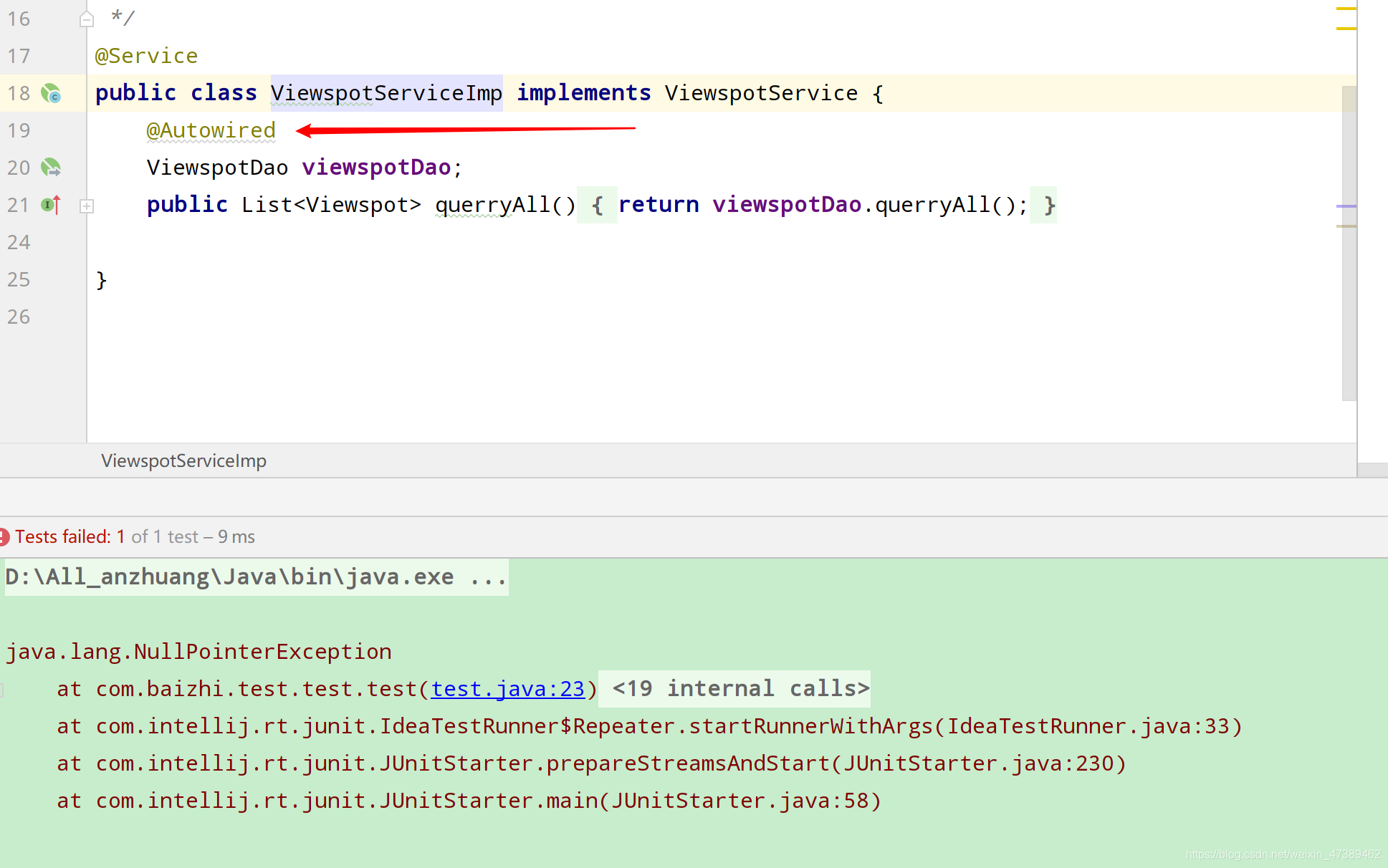Image resolution: width=1388 pixels, height=868 pixels.
Task: Expand the folded querryAll method body
Action: pos(87,206)
